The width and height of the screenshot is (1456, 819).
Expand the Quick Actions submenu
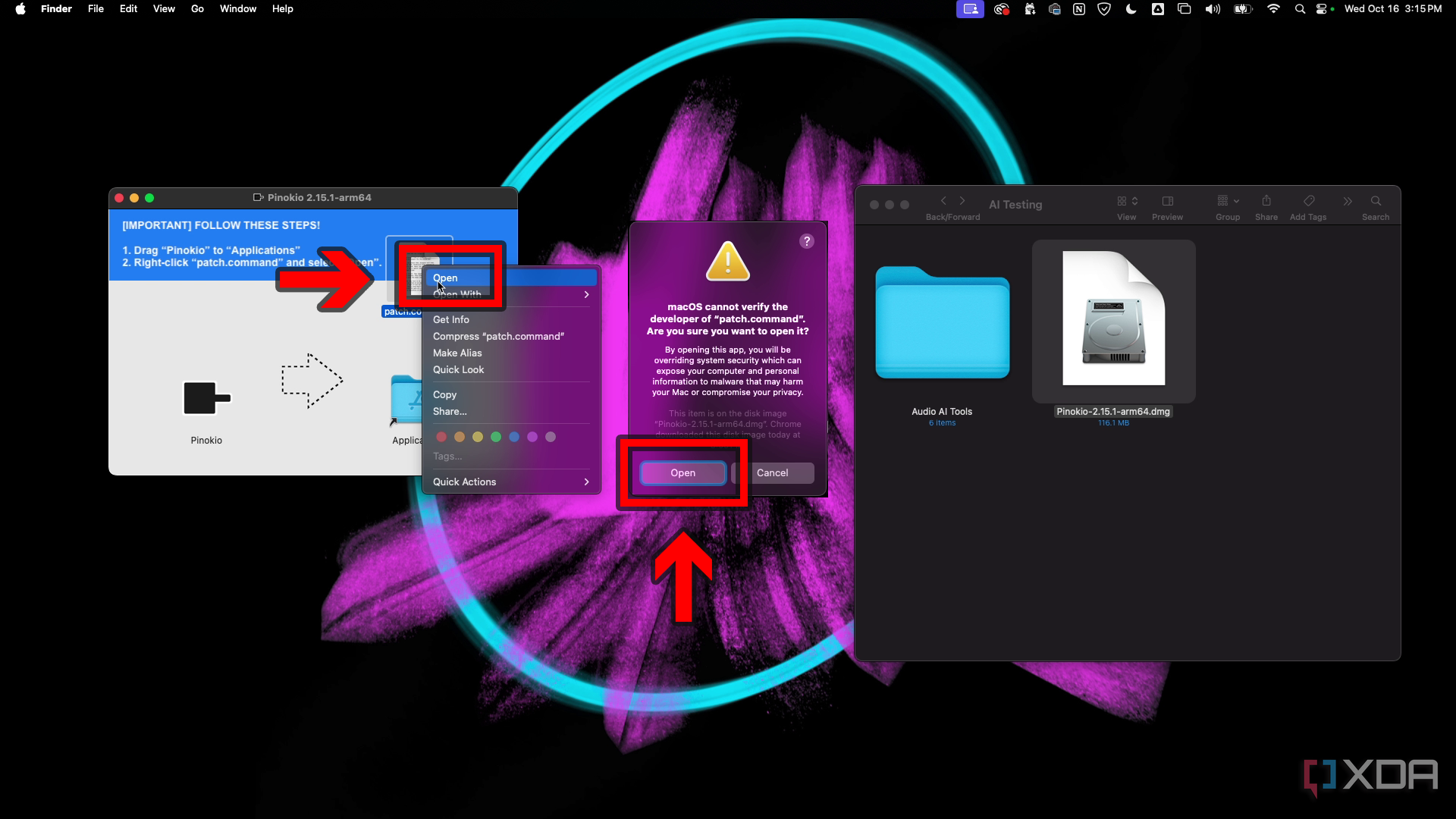[586, 482]
